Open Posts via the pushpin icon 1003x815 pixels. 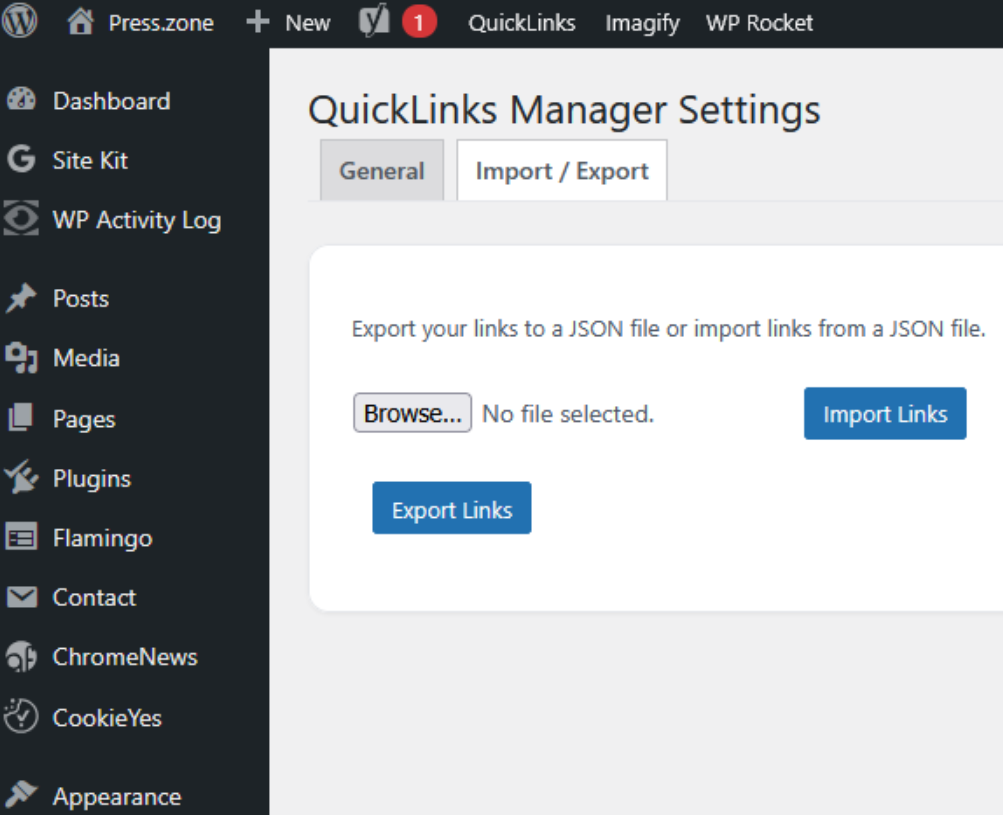[x=21, y=298]
